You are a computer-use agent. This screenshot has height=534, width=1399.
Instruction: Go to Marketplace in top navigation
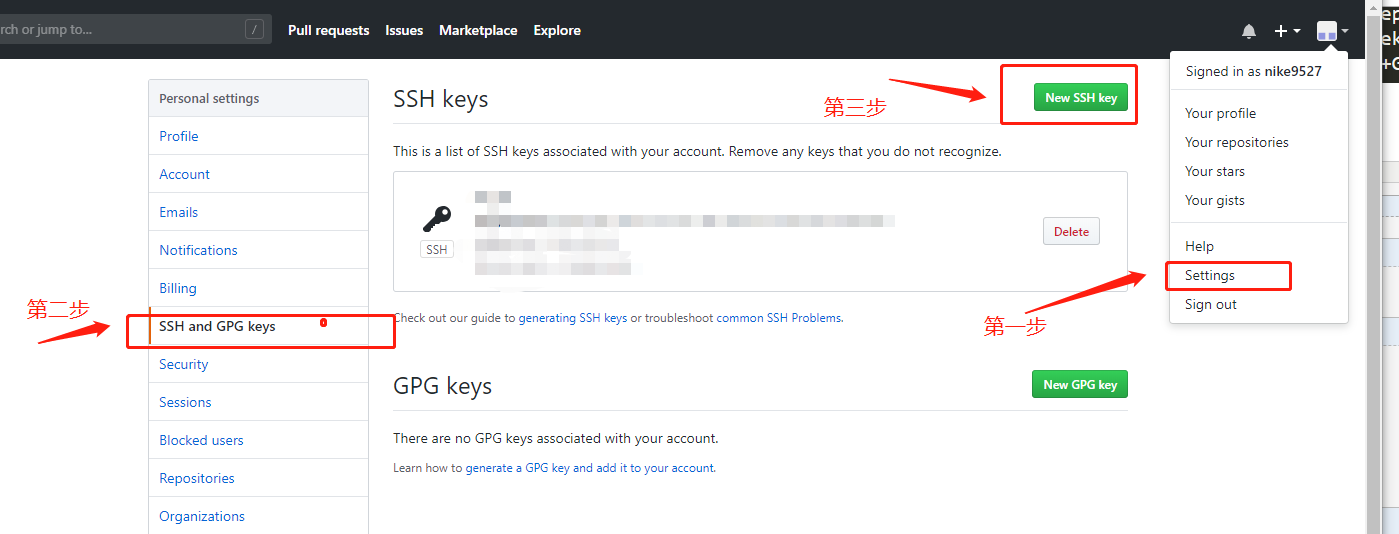pyautogui.click(x=478, y=31)
